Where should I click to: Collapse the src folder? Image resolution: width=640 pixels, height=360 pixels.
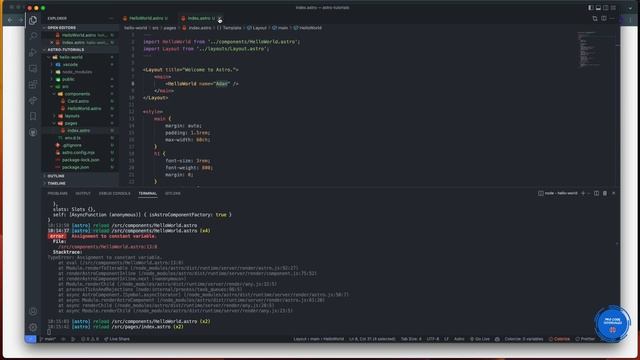pyautogui.click(x=65, y=87)
